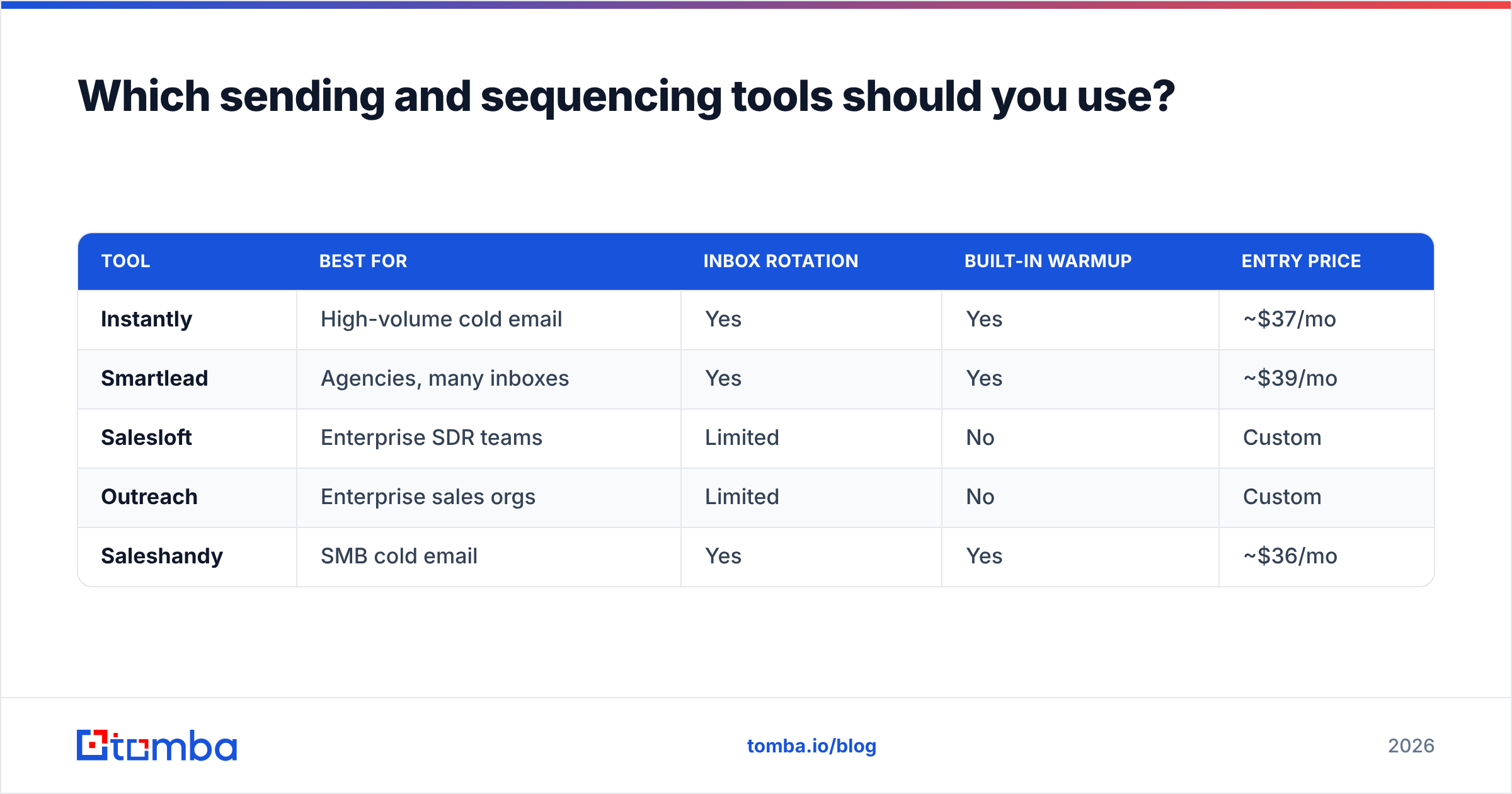Image resolution: width=1512 pixels, height=794 pixels.
Task: Open the tomba.io/blog link
Action: (x=811, y=746)
